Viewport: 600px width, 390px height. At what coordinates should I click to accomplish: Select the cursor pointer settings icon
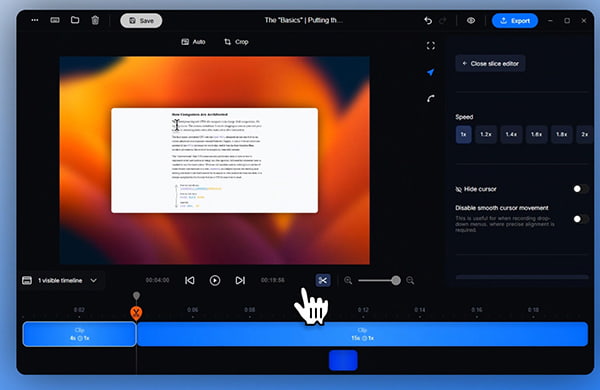(431, 72)
